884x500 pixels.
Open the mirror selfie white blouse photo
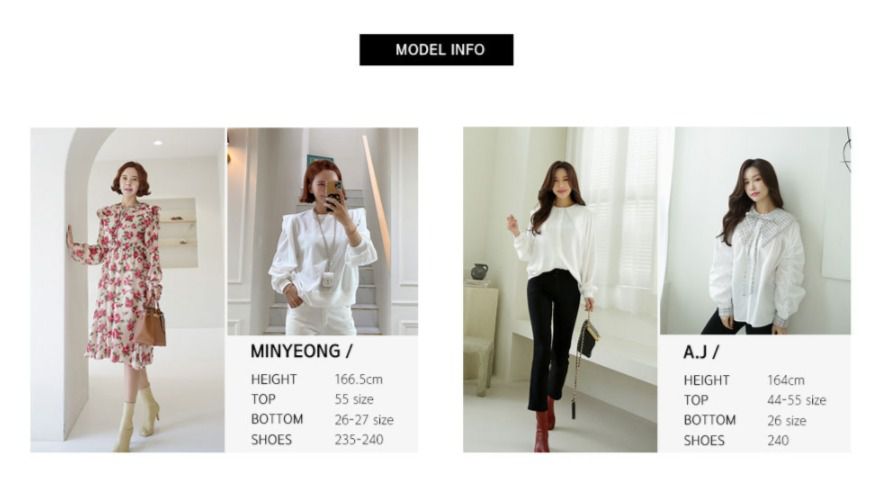tap(322, 232)
